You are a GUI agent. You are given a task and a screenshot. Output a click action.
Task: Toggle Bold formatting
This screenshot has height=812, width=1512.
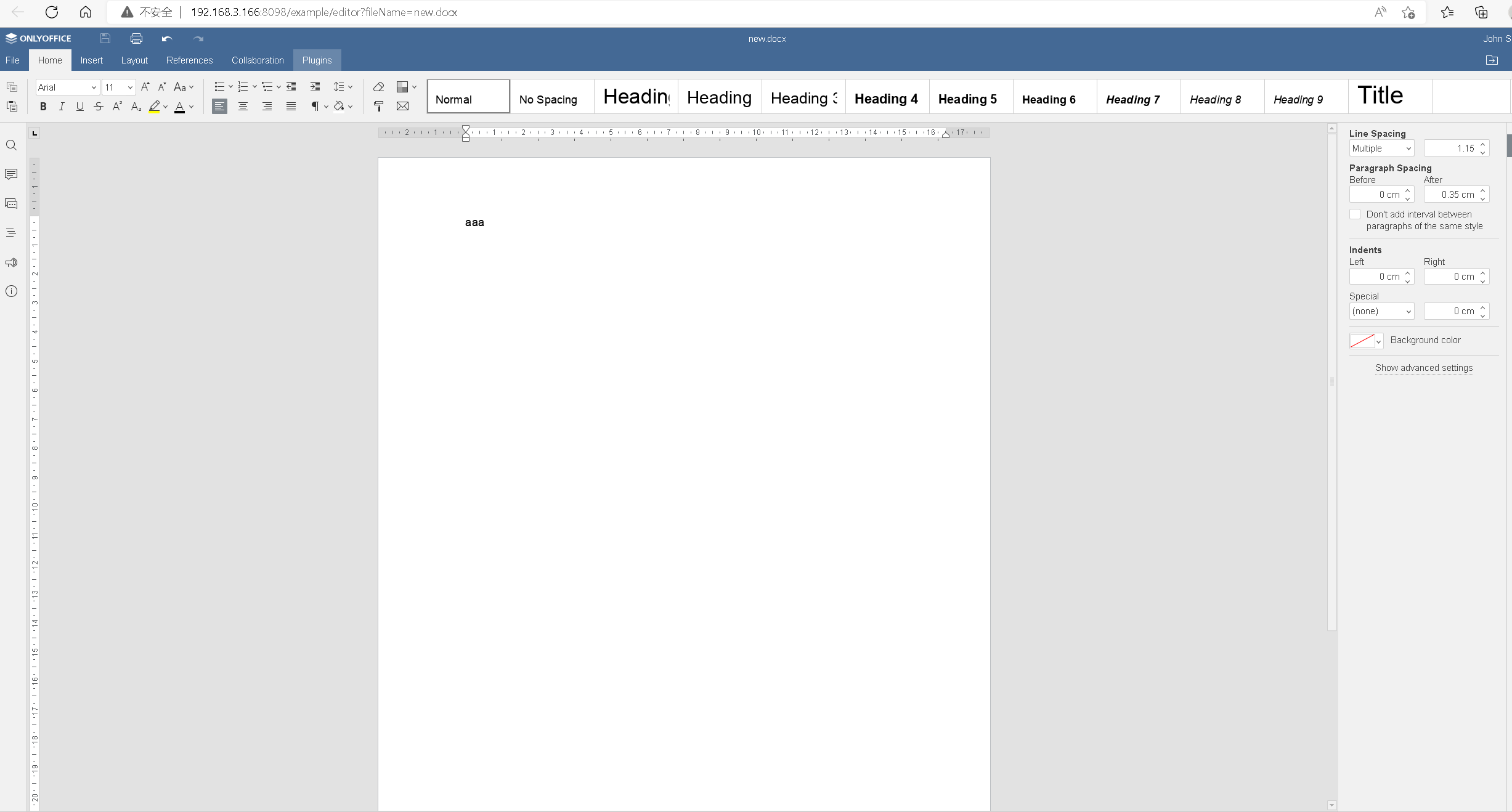coord(43,107)
